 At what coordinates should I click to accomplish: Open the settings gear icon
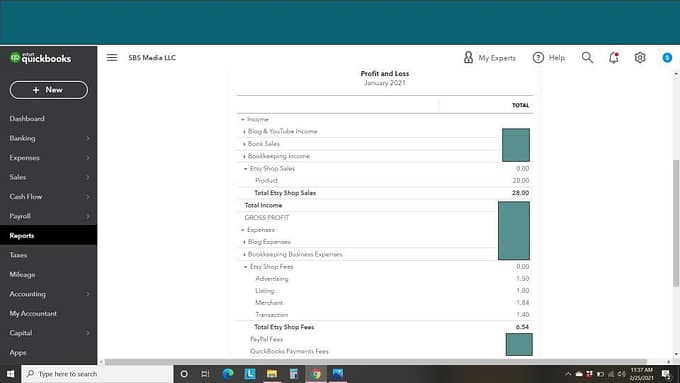click(640, 58)
